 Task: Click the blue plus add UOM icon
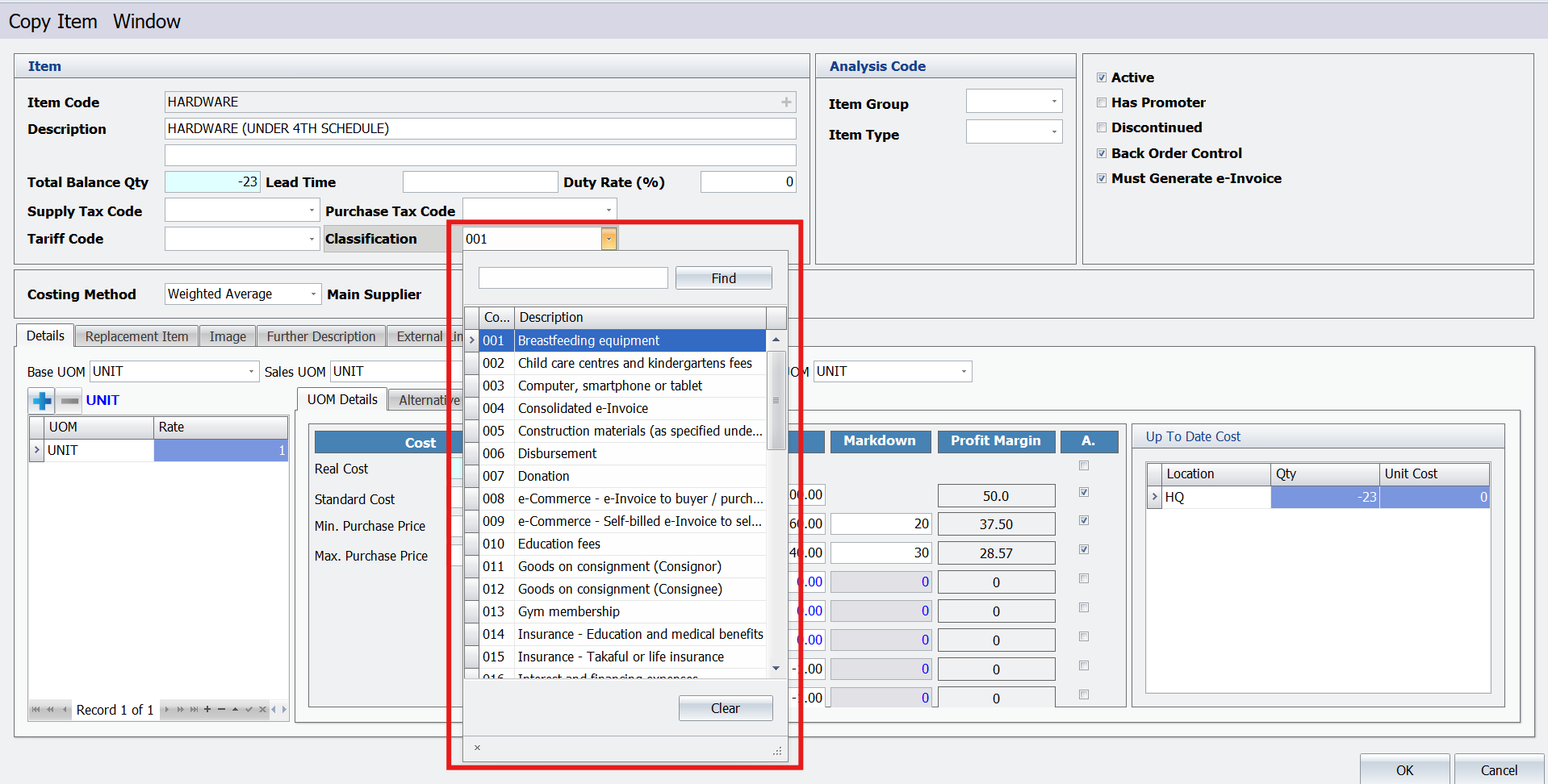pyautogui.click(x=42, y=400)
